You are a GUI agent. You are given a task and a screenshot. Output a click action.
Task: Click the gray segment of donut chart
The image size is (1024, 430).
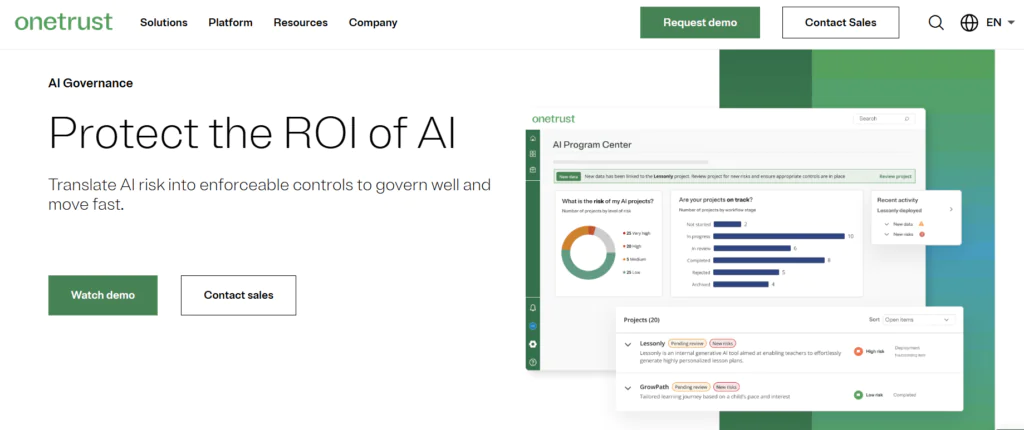coord(607,238)
